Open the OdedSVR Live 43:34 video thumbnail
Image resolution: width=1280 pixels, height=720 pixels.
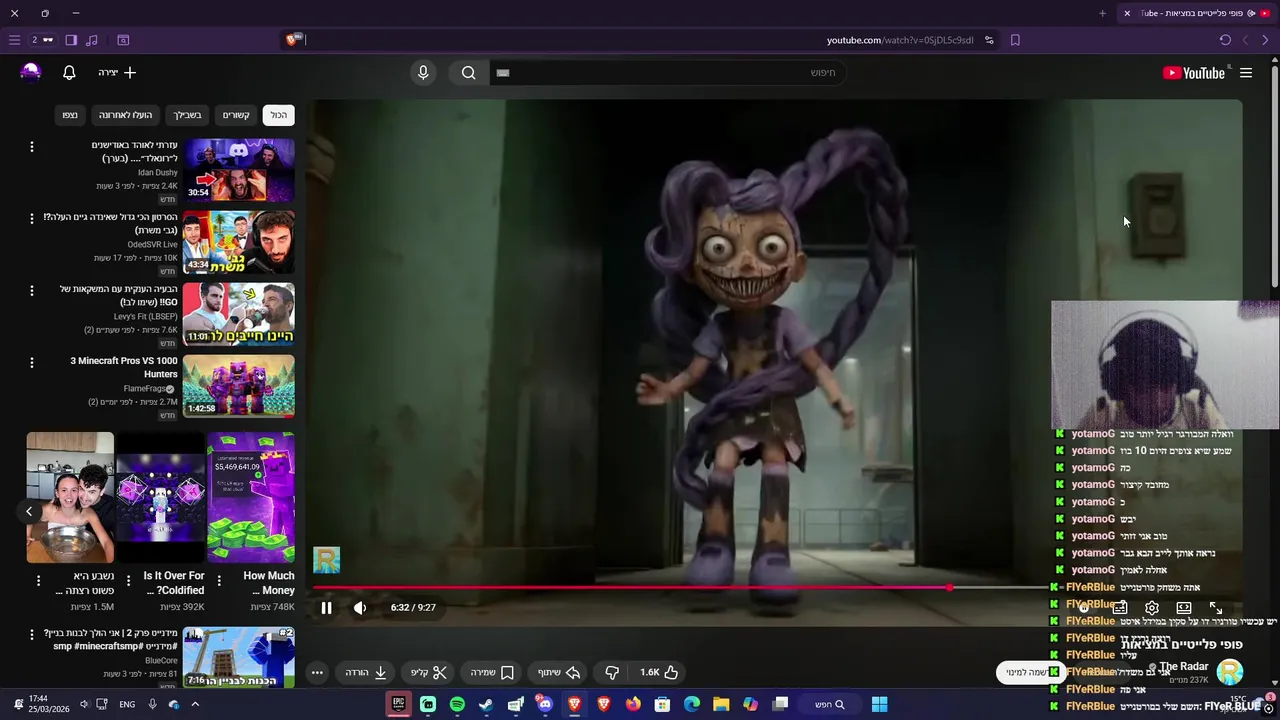click(x=238, y=242)
